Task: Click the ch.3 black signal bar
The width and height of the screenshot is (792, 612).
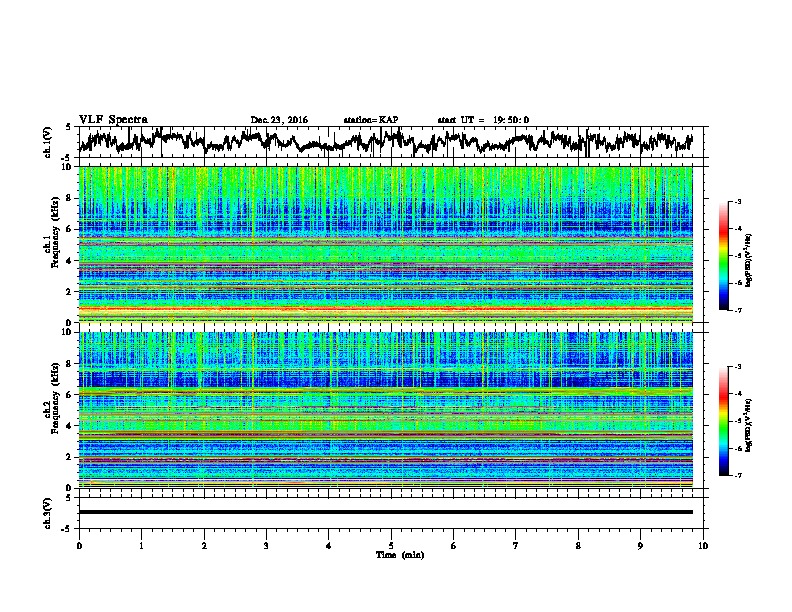Action: click(386, 512)
